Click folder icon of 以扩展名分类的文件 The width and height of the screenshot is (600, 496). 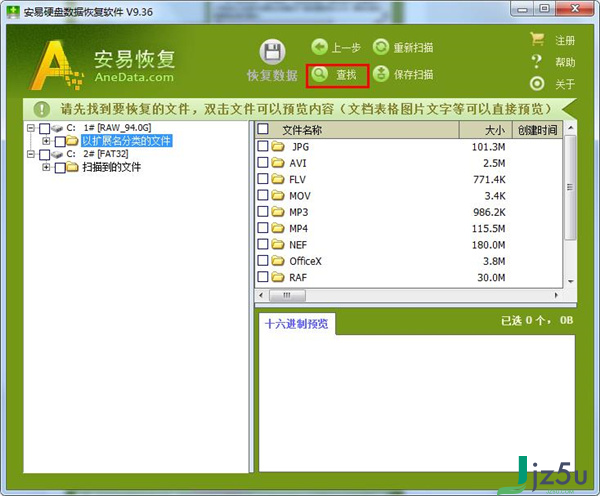(x=72, y=141)
